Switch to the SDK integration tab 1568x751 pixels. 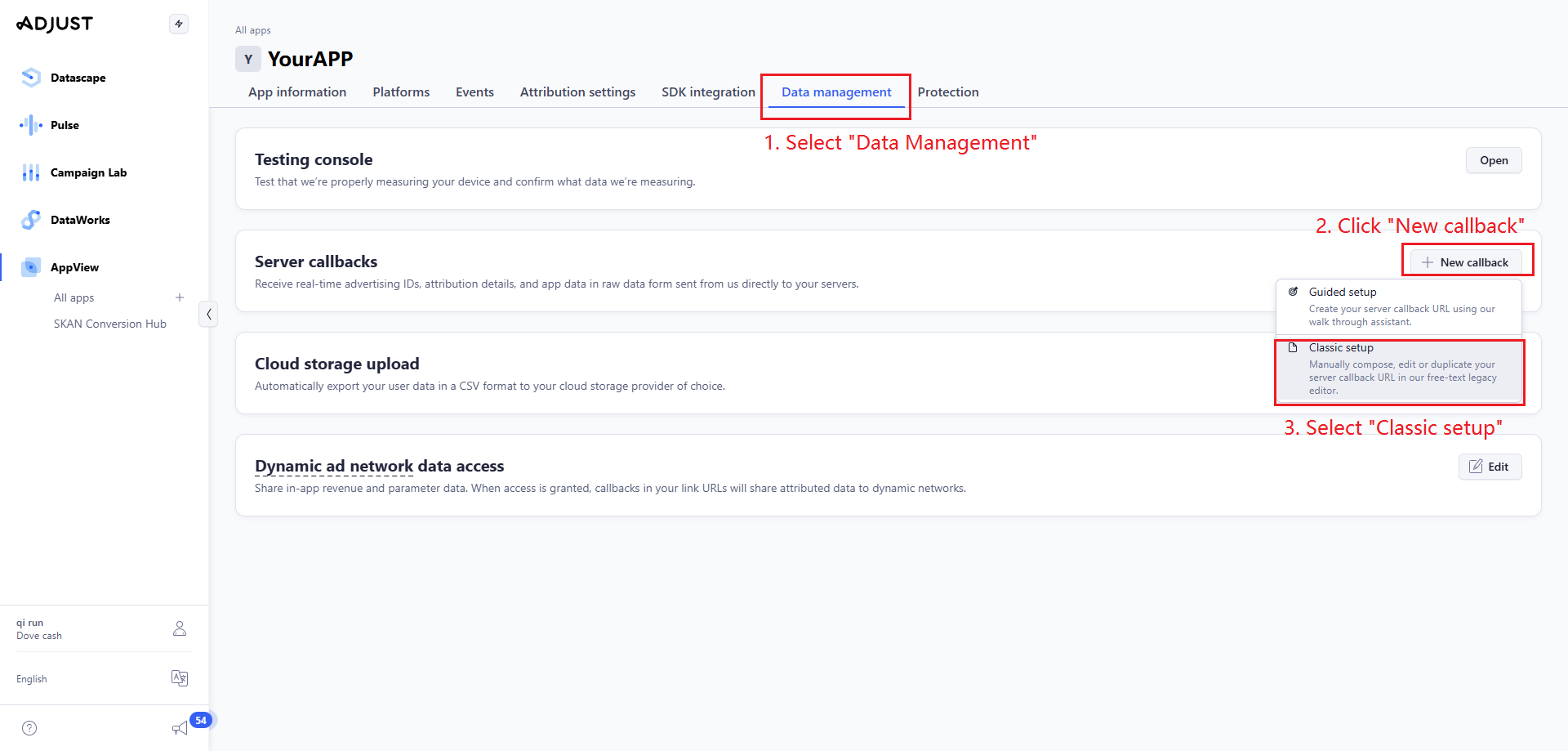click(708, 92)
